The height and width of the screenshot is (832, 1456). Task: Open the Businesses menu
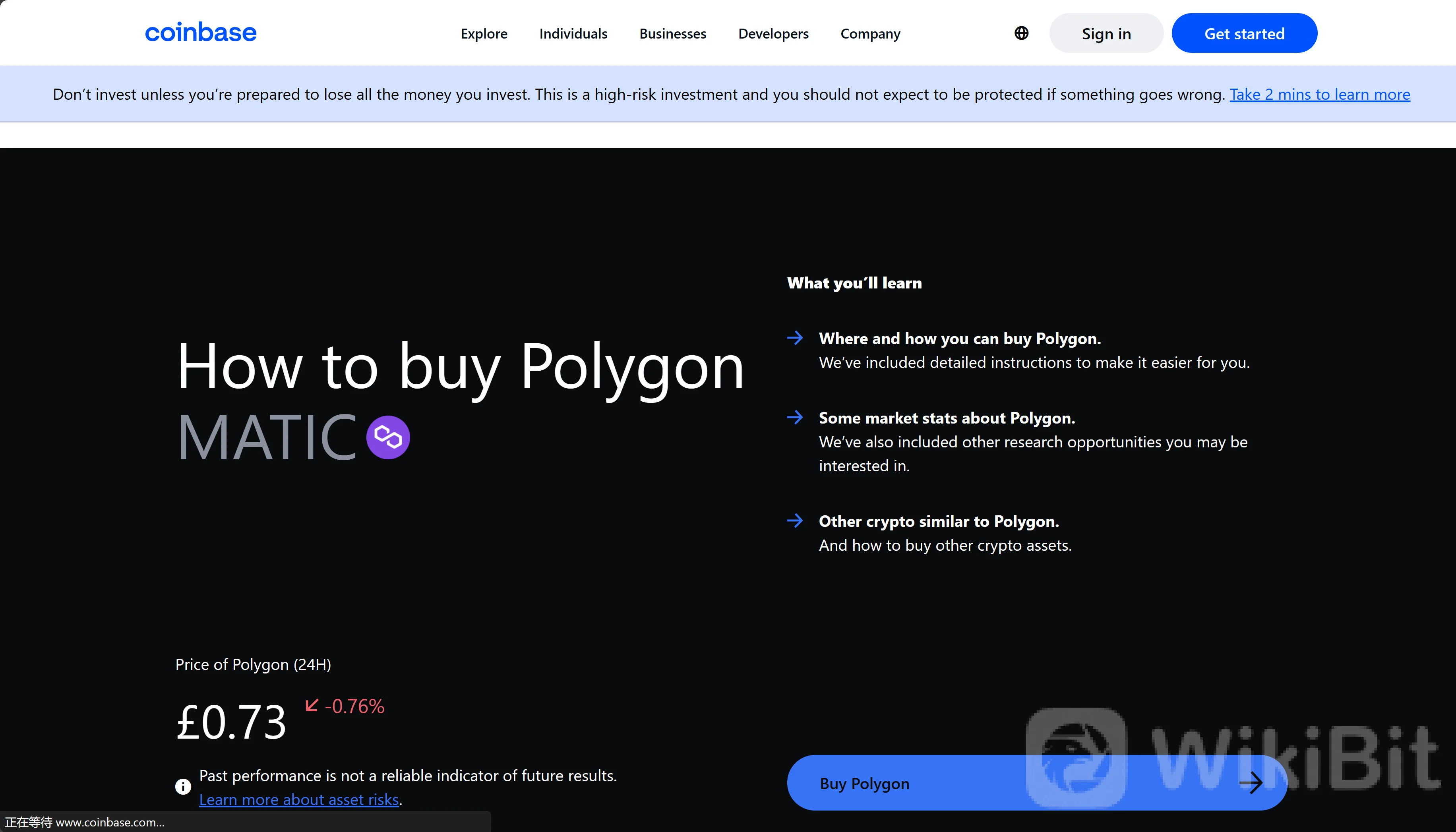click(x=673, y=34)
